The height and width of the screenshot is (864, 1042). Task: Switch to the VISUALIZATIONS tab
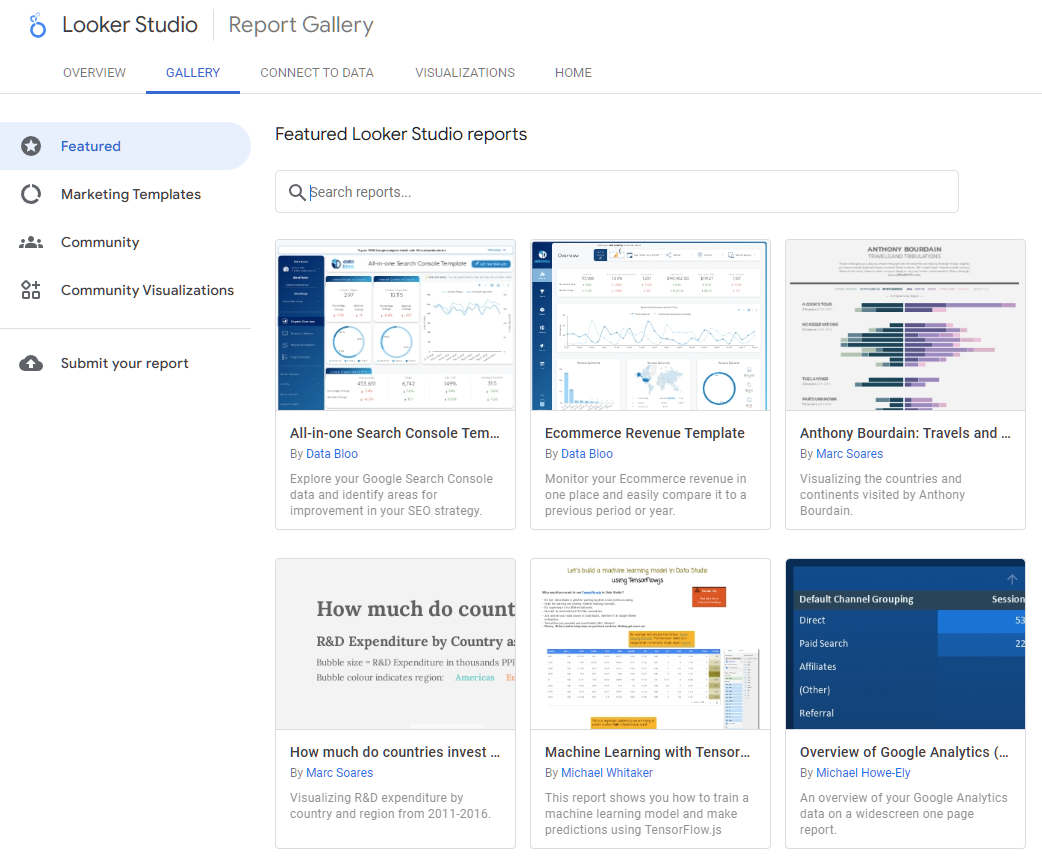point(464,72)
